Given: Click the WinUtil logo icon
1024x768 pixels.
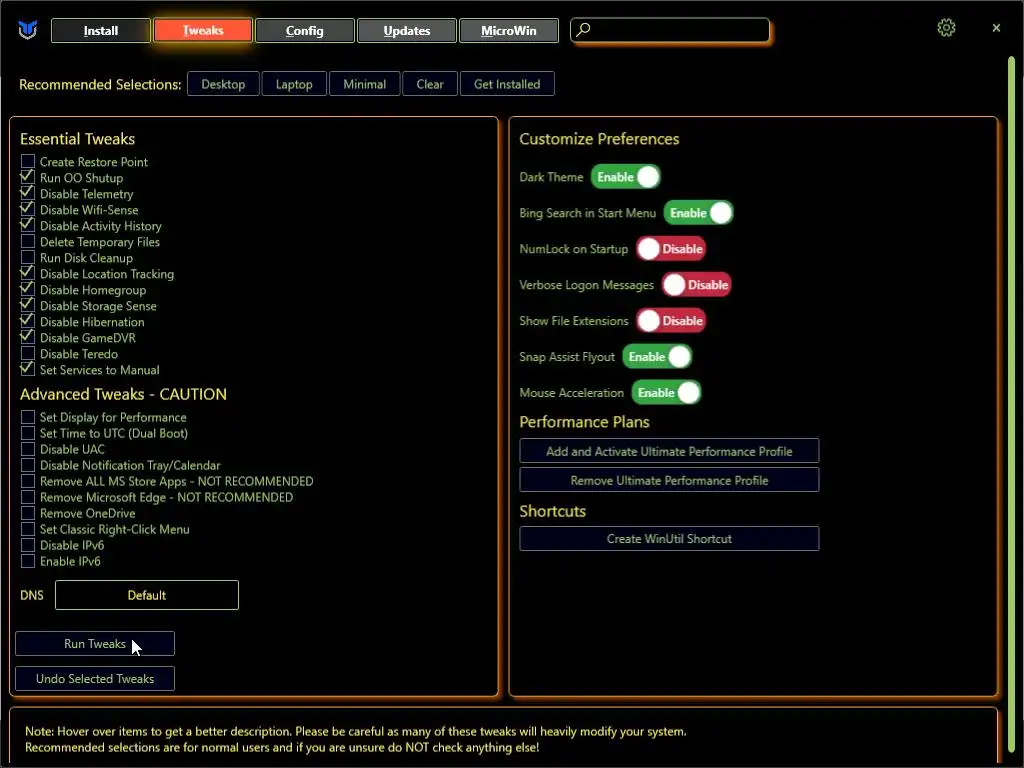Looking at the screenshot, I should tap(27, 29).
